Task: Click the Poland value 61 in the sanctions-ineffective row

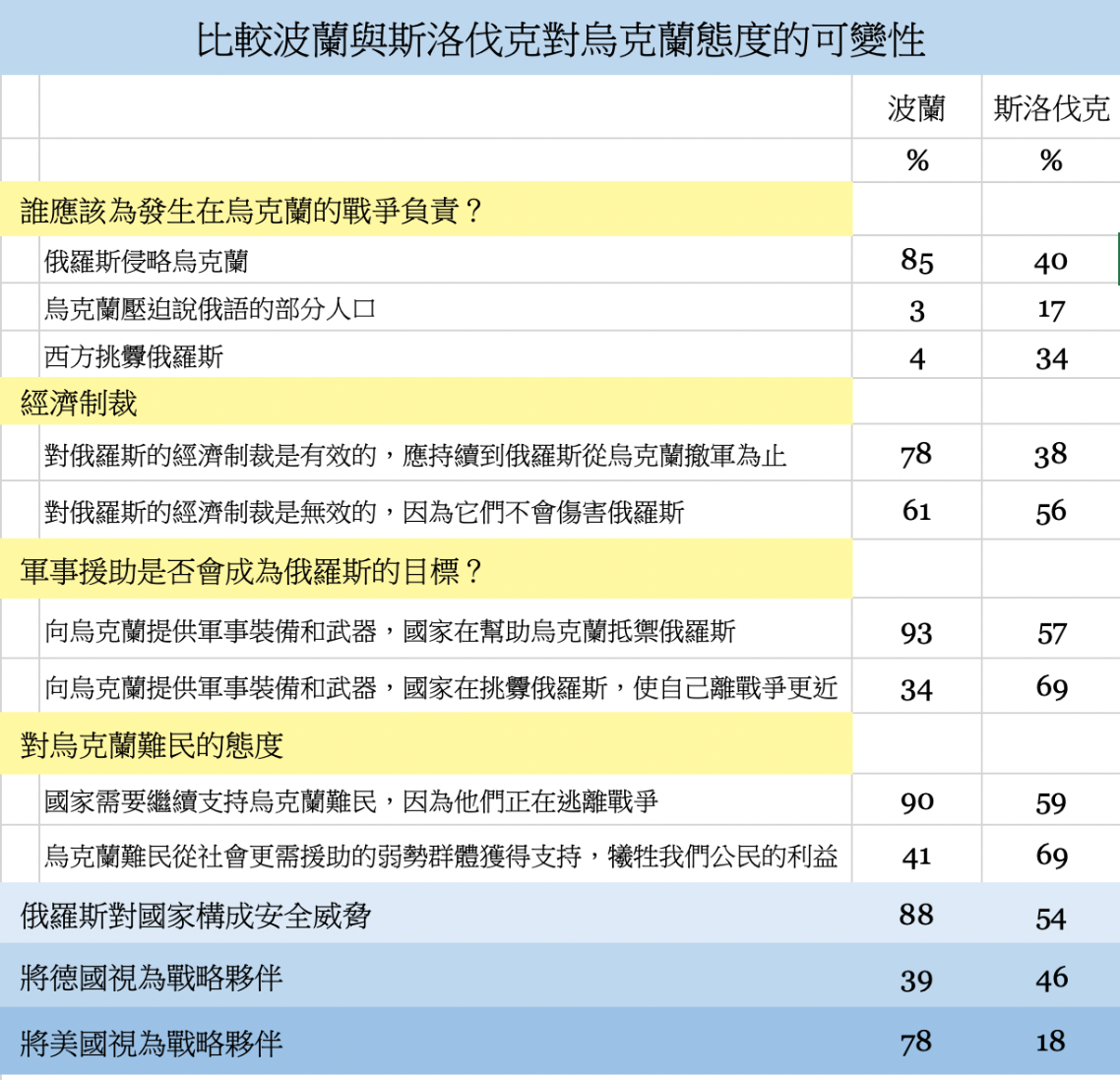Action: point(916,511)
